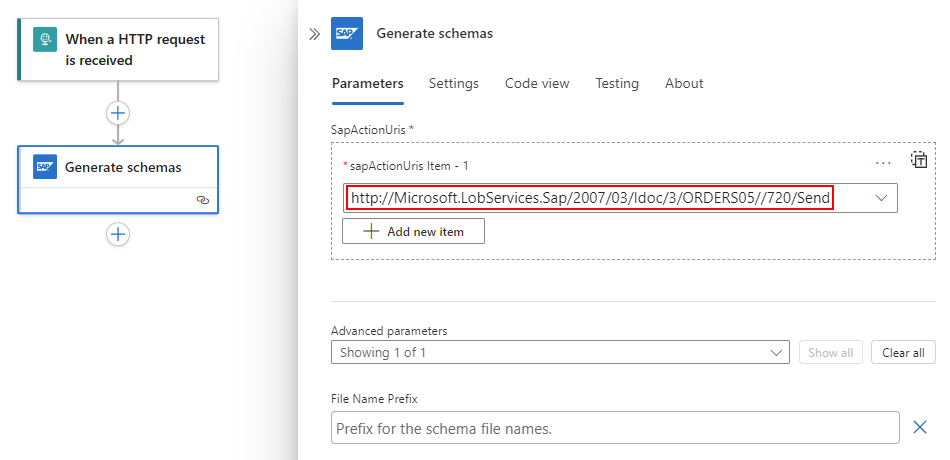Viewport: 950px width, 460px height.
Task: Add a step between trigger and action
Action: click(x=118, y=113)
